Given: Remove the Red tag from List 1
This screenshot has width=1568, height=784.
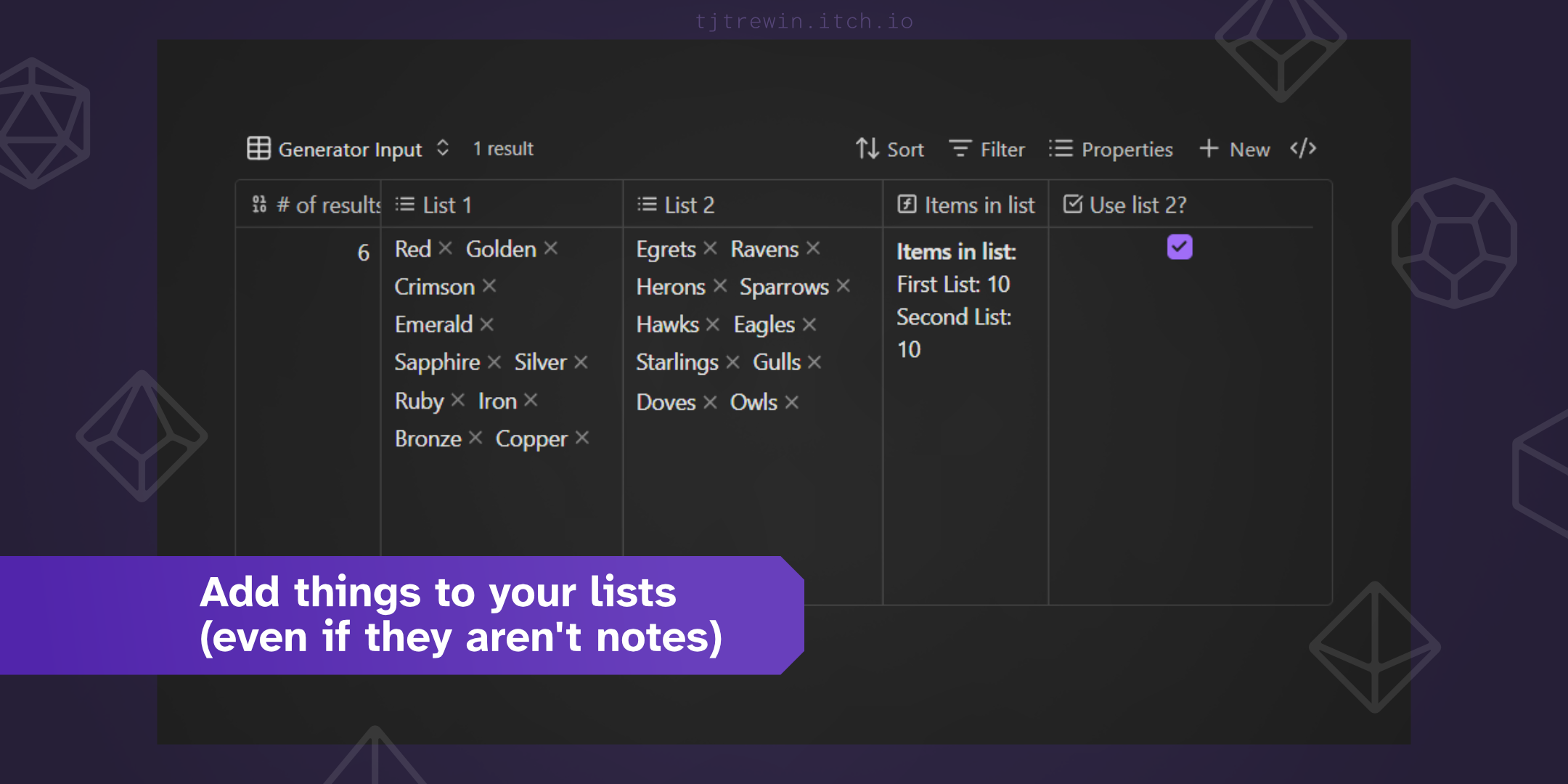Looking at the screenshot, I should (x=446, y=248).
